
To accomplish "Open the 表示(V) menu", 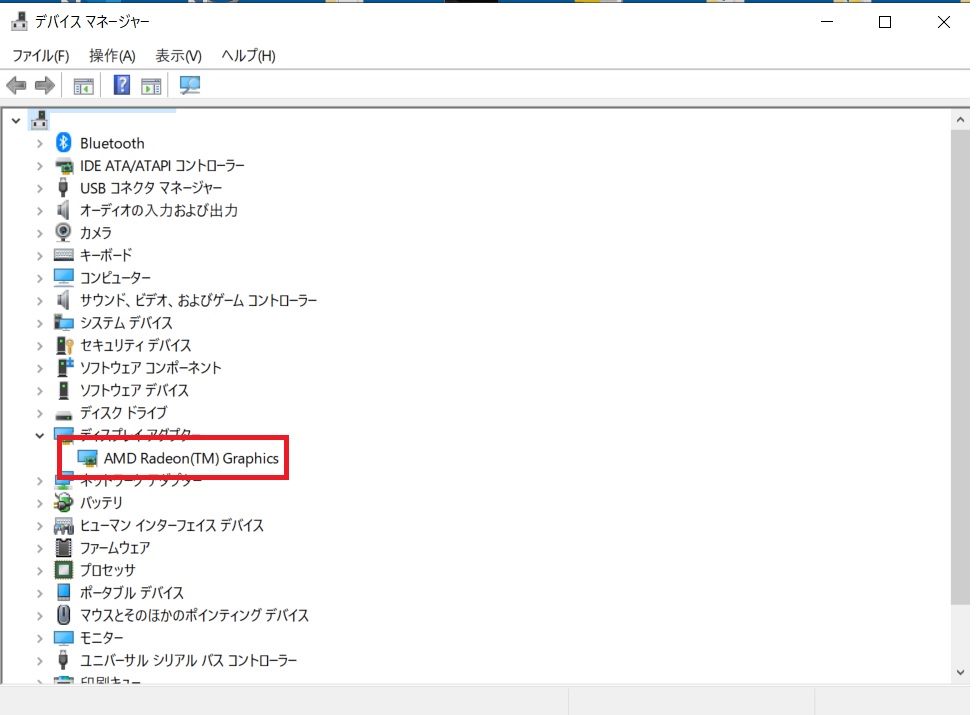I will (178, 56).
